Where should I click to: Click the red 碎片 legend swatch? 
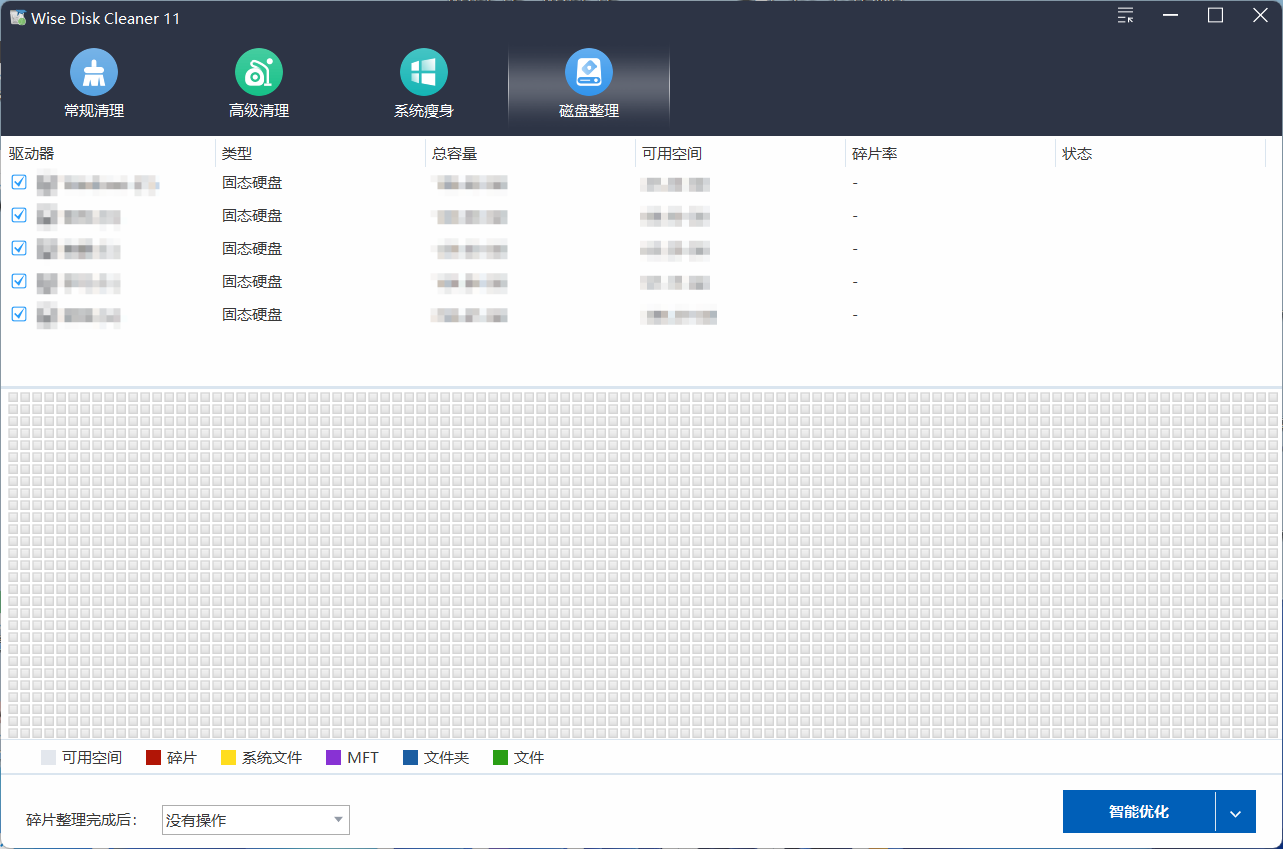tap(154, 758)
